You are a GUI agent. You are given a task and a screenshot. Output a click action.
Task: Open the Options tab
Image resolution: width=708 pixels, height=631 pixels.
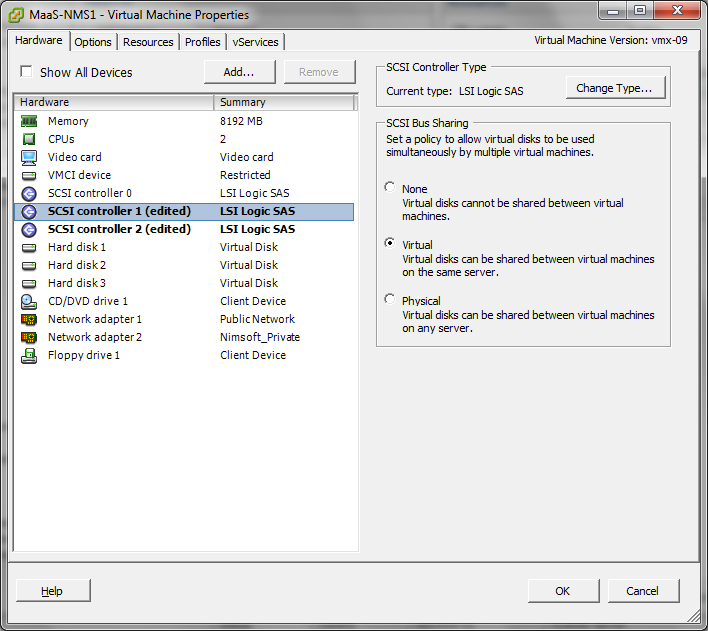(x=93, y=42)
